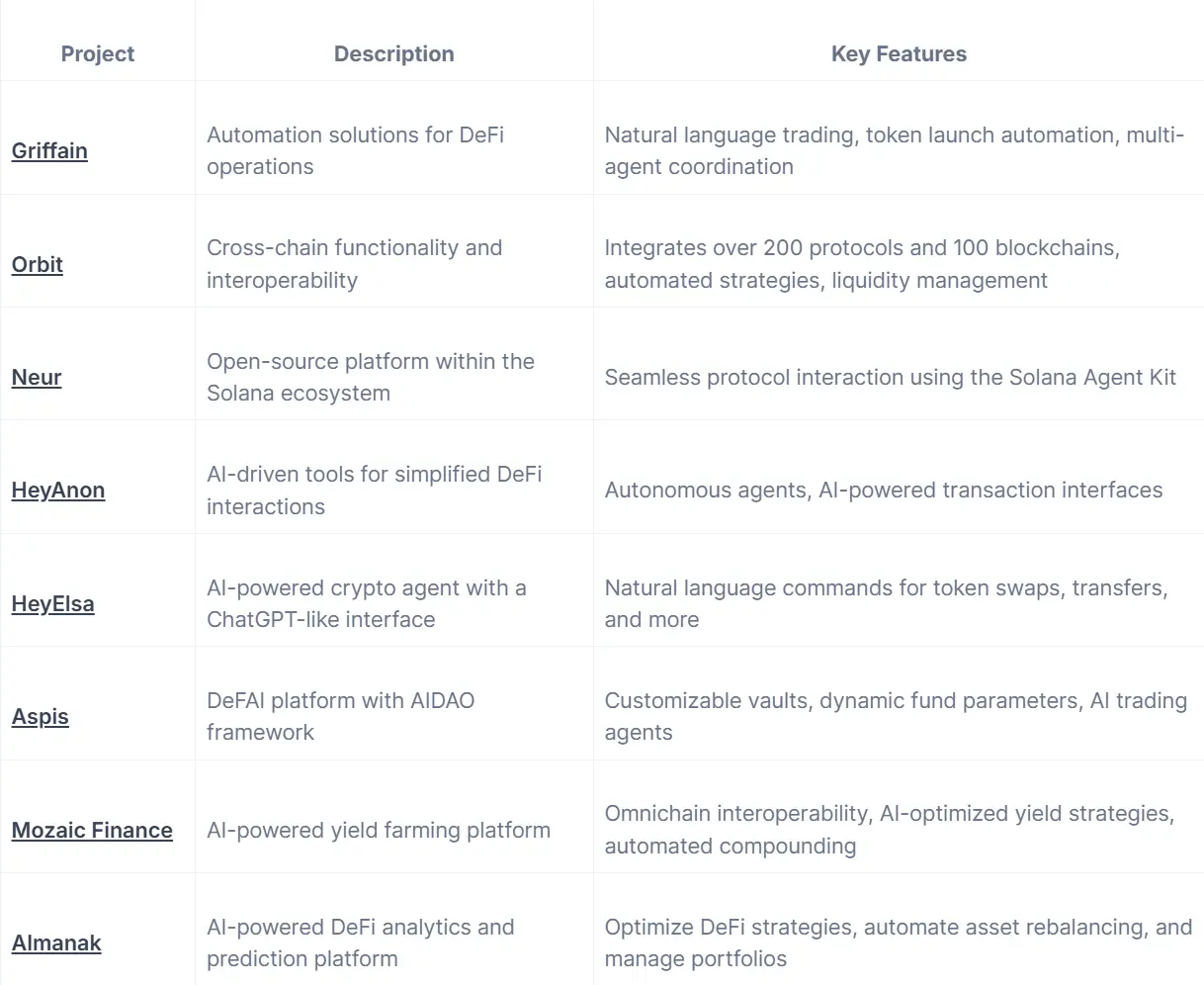Click the customizable vaults key features cell
This screenshot has width=1204, height=985.
click(x=896, y=716)
